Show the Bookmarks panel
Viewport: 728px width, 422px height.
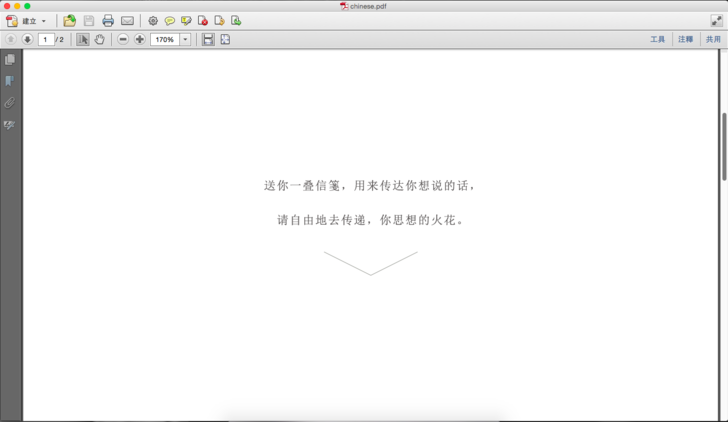tap(10, 81)
